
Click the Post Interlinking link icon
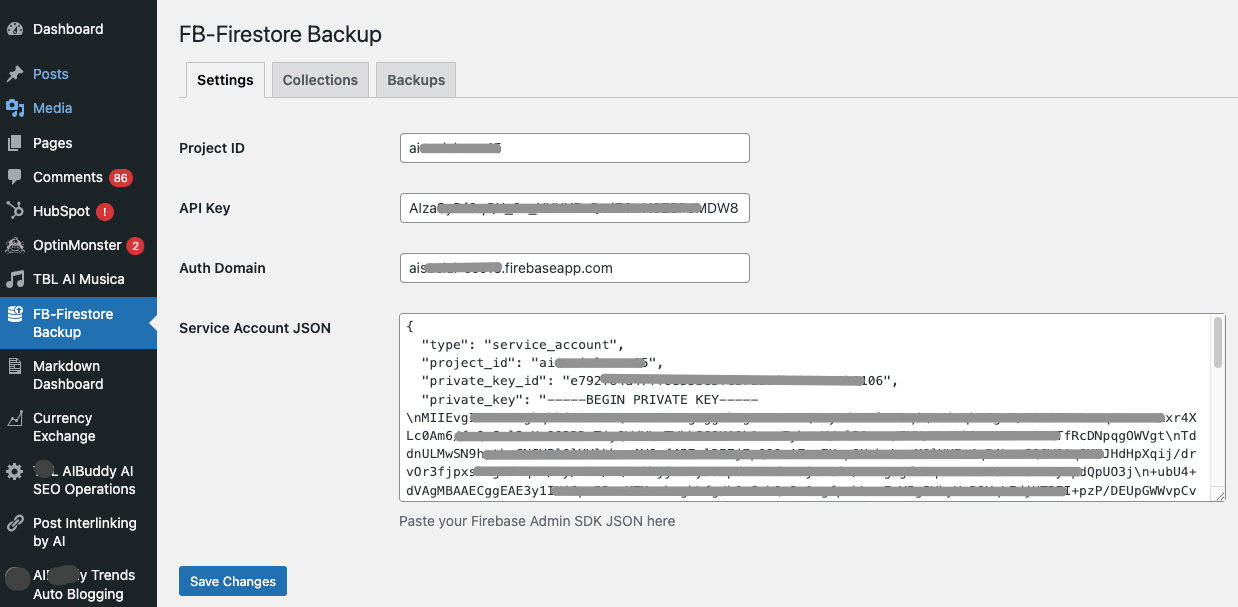[15, 523]
